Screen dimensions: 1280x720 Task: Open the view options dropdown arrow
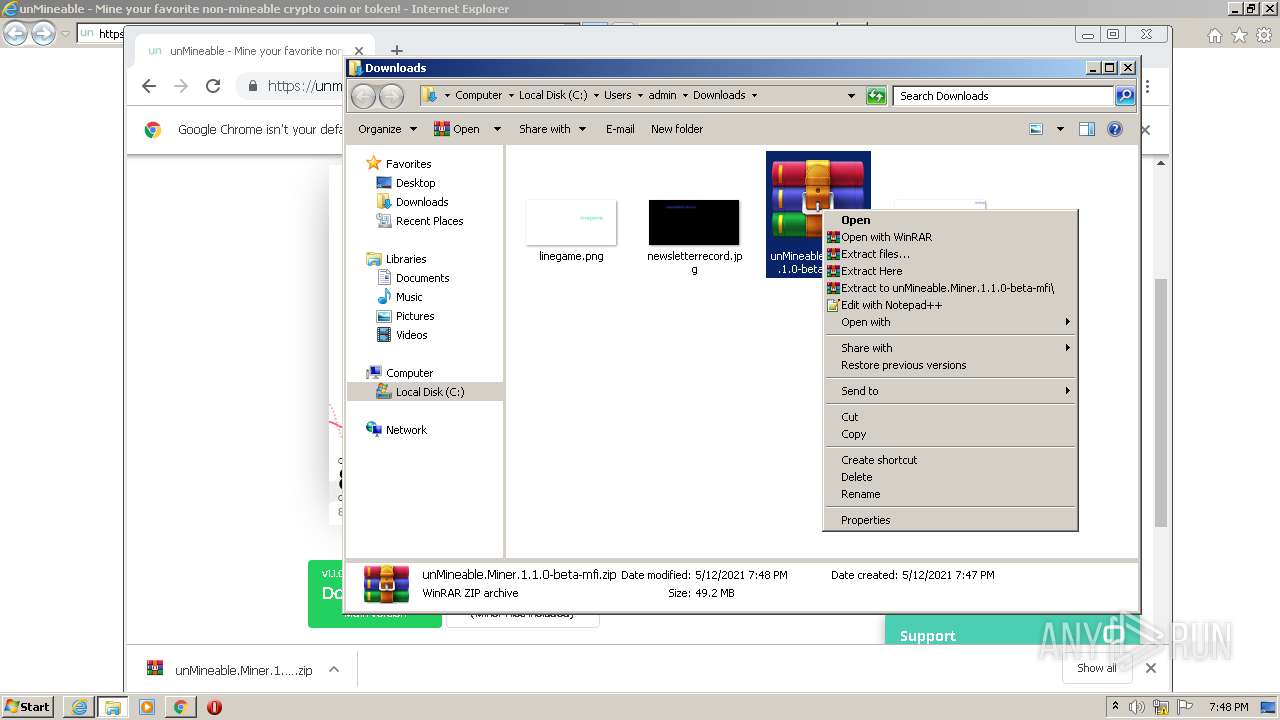1060,129
